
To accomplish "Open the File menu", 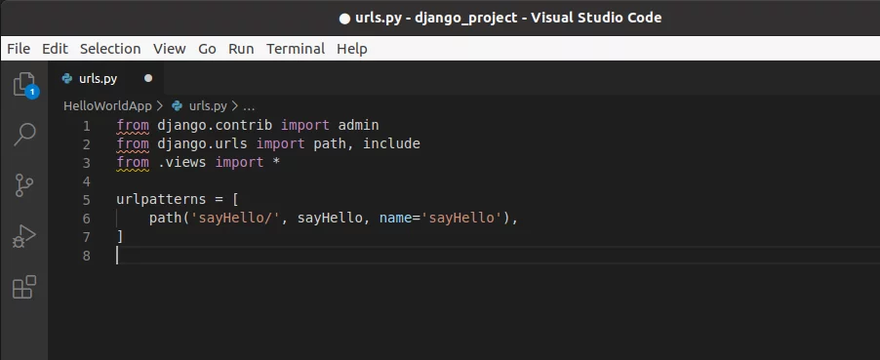I will [19, 49].
